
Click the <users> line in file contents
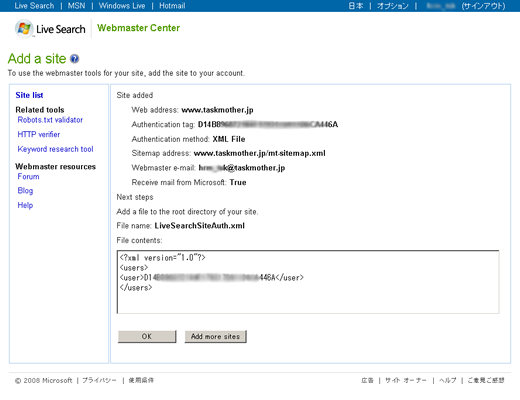tap(134, 268)
